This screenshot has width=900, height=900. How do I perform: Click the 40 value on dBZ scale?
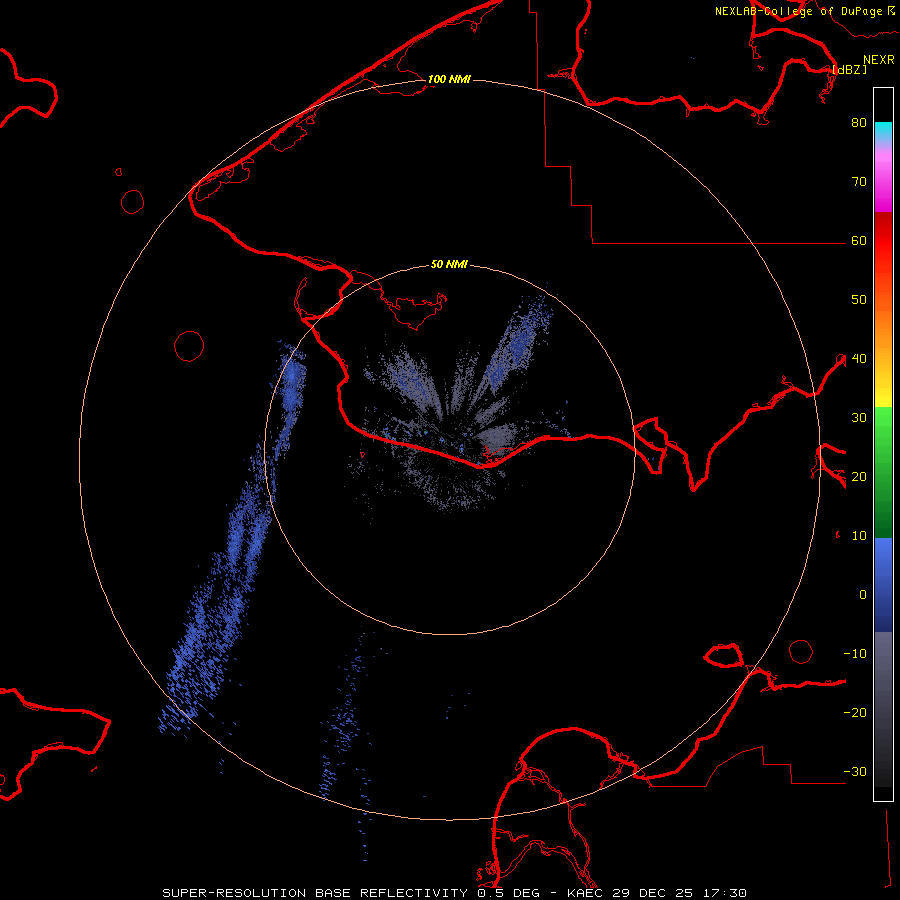(859, 359)
